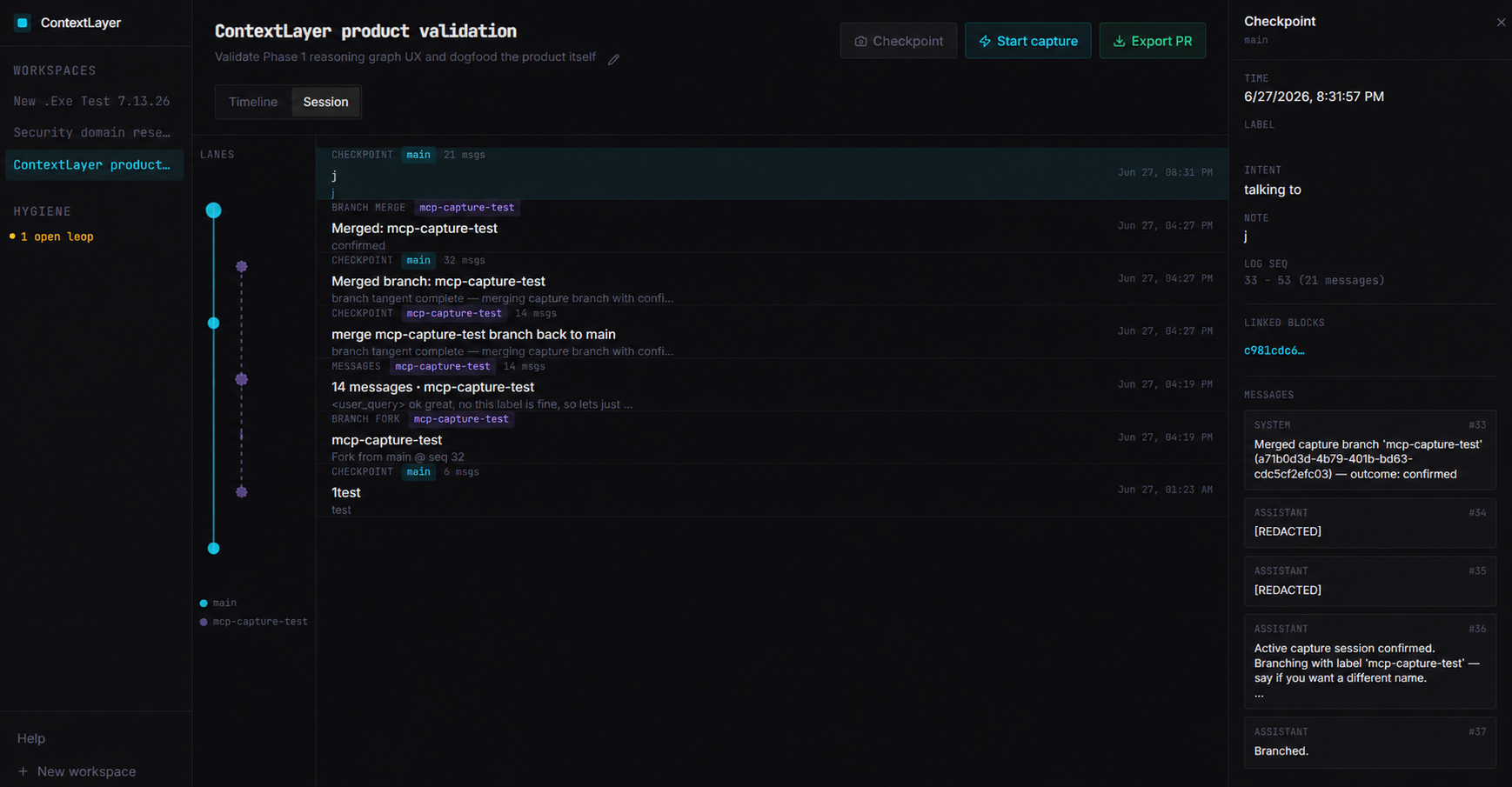Switch to the Session tab

coord(325,102)
